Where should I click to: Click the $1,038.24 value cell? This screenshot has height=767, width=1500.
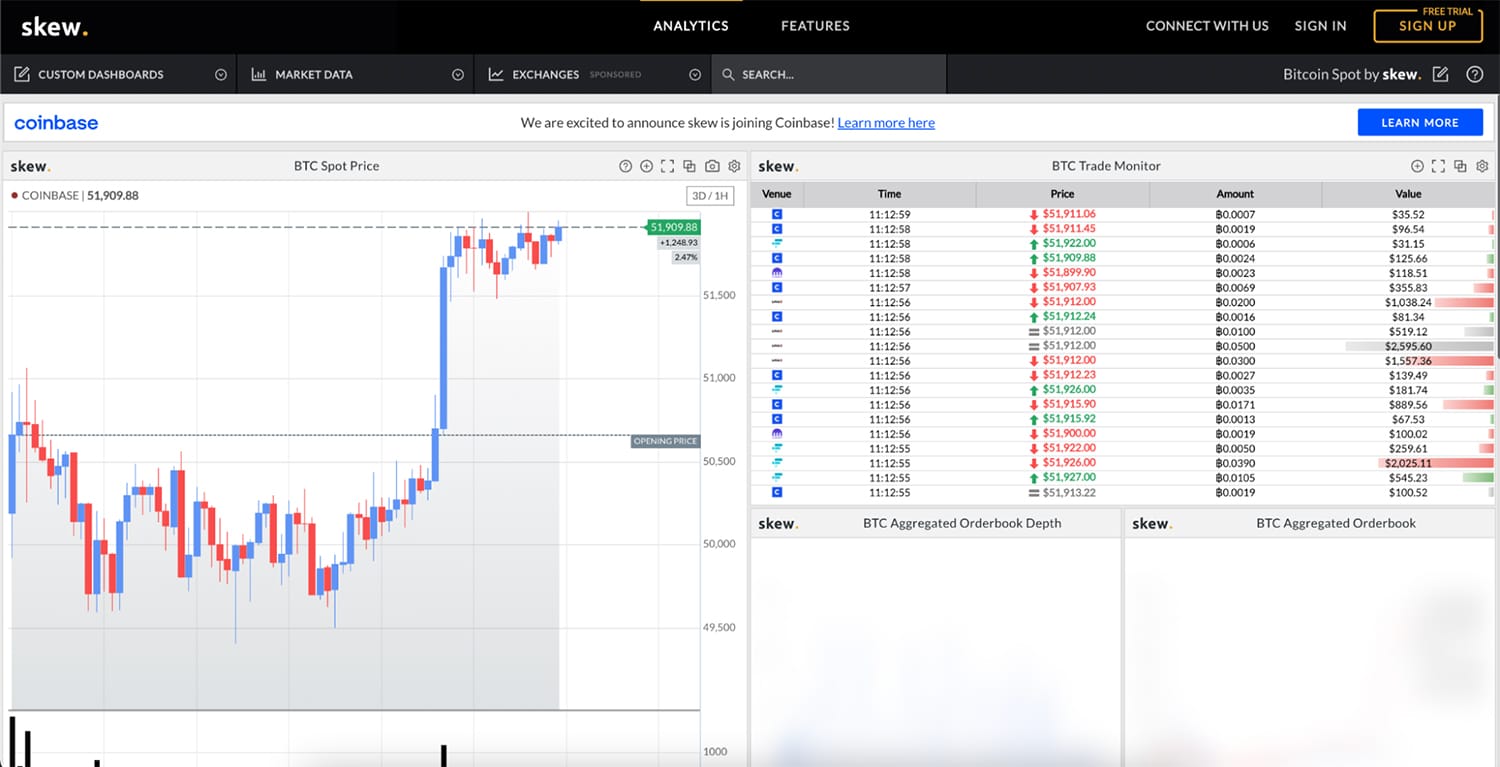pos(1408,302)
